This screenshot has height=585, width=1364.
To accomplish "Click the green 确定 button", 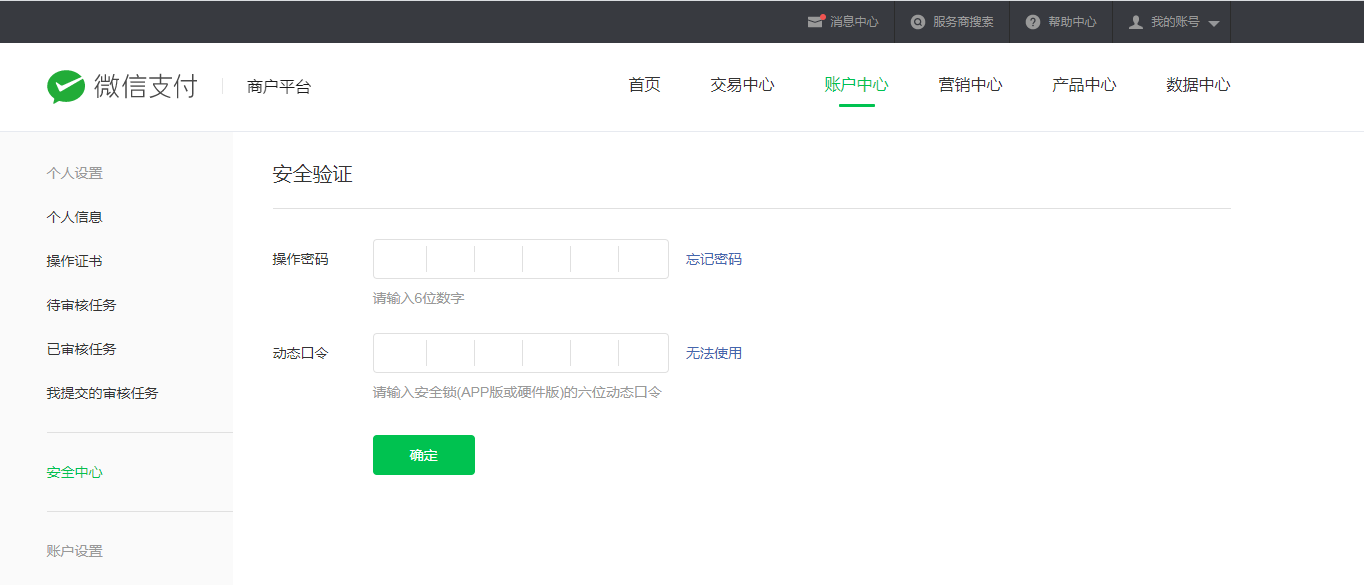I will pos(424,455).
